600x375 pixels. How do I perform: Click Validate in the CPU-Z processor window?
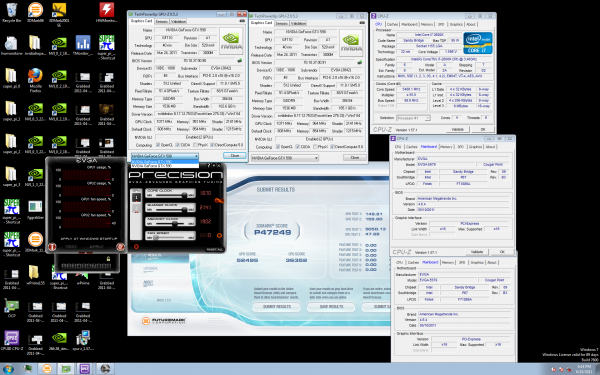point(458,130)
